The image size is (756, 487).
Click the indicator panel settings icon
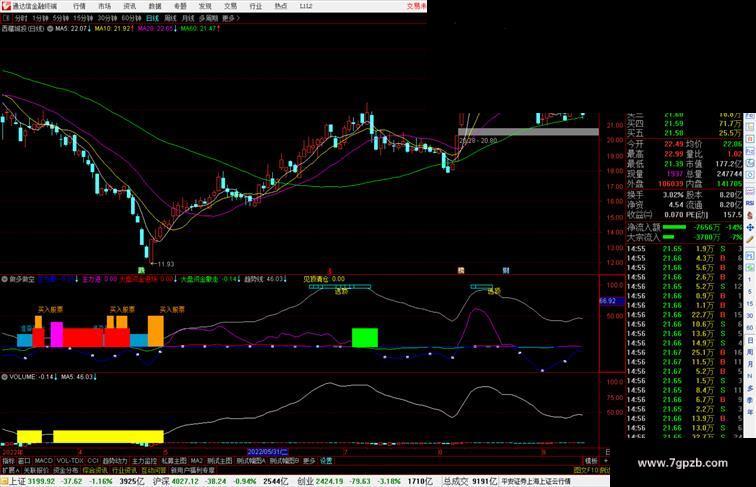[x=4, y=279]
